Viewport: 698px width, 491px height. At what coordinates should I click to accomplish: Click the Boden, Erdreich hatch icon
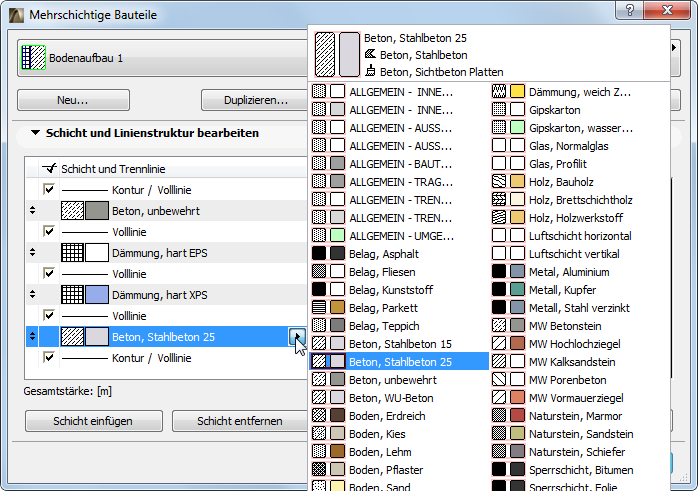(319, 416)
